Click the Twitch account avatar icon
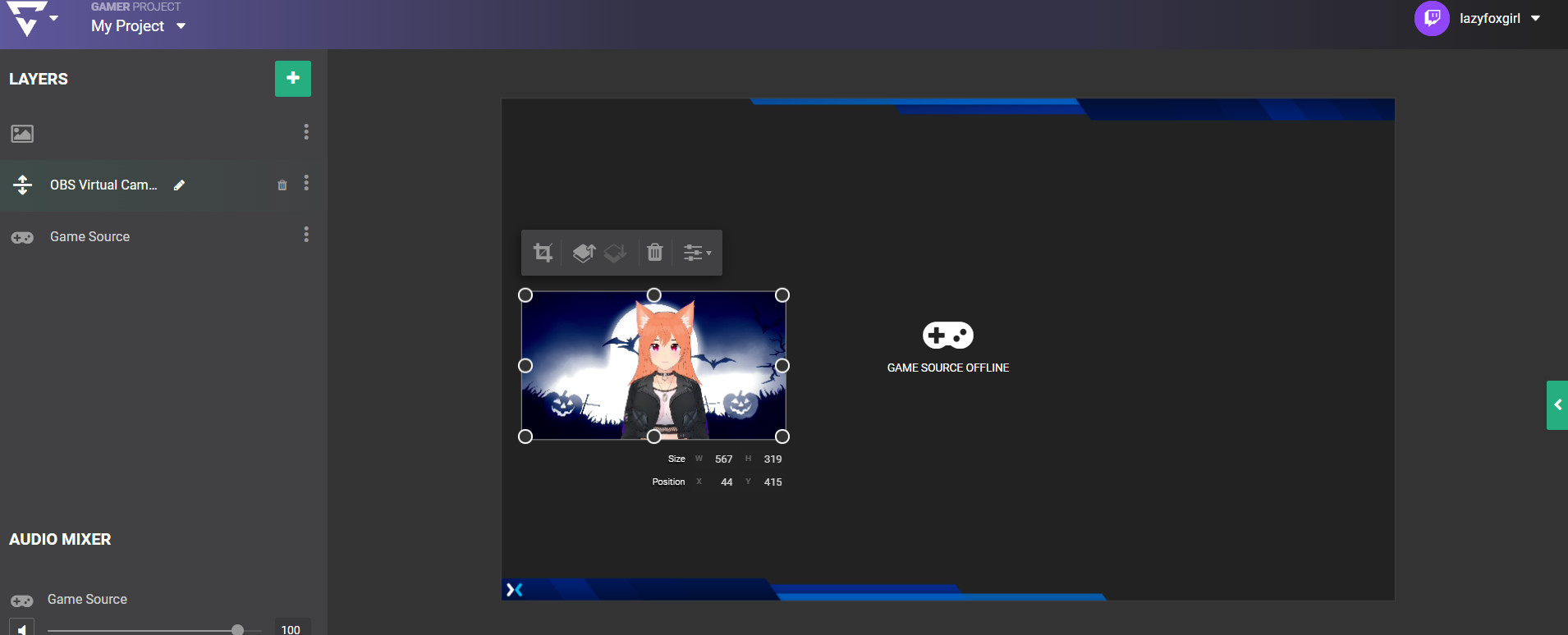Viewport: 1568px width, 635px height. [x=1432, y=19]
